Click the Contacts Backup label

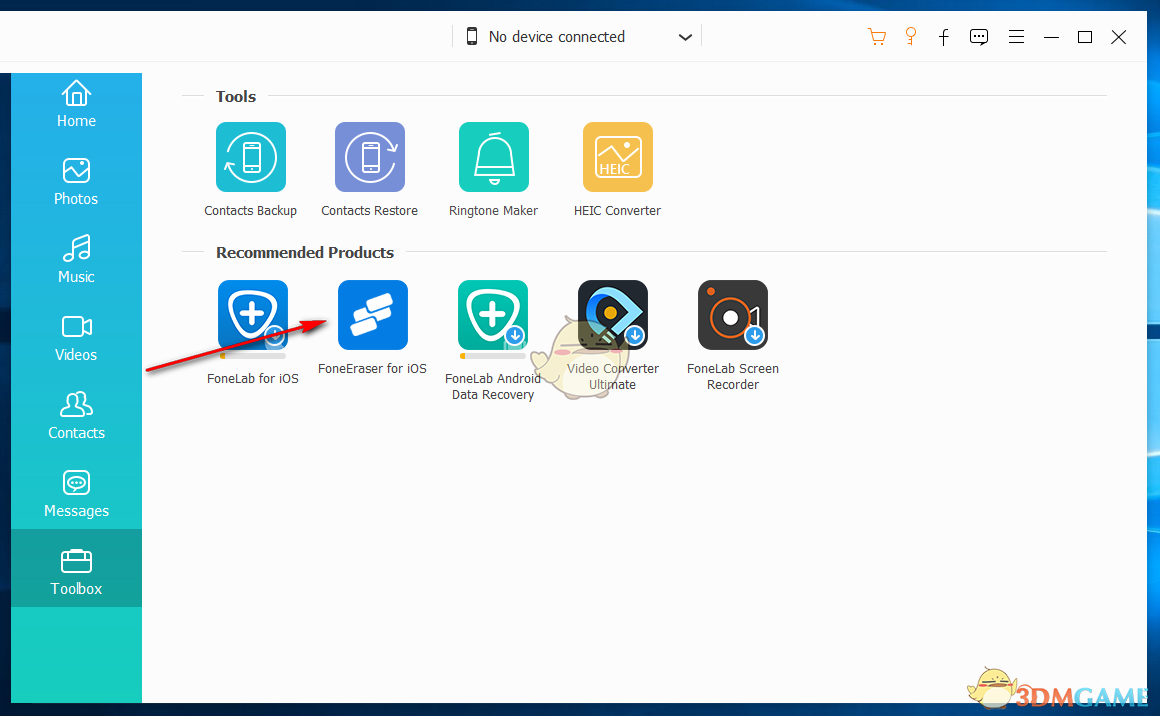click(251, 211)
